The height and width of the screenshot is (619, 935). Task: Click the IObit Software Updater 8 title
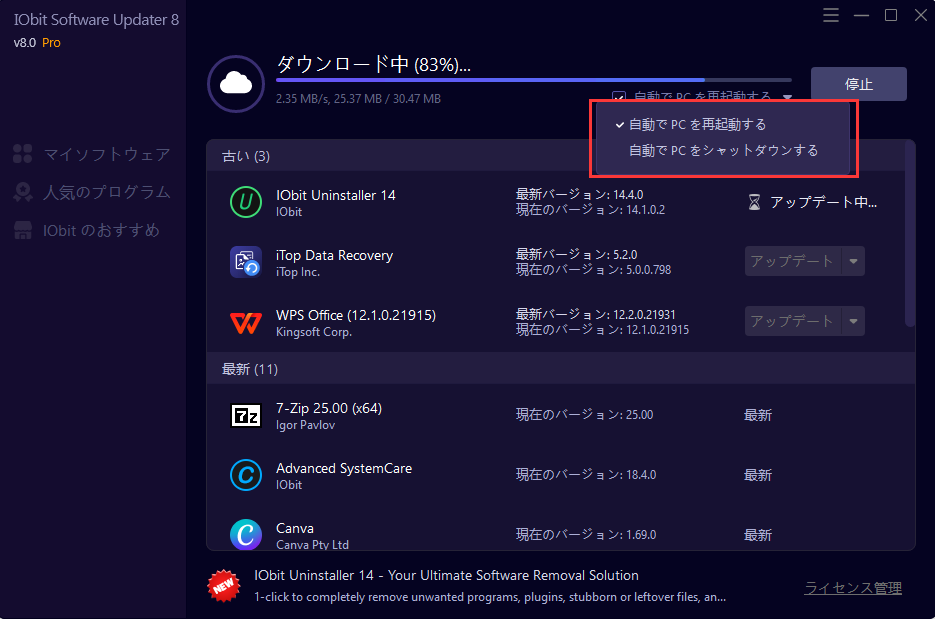tap(97, 20)
